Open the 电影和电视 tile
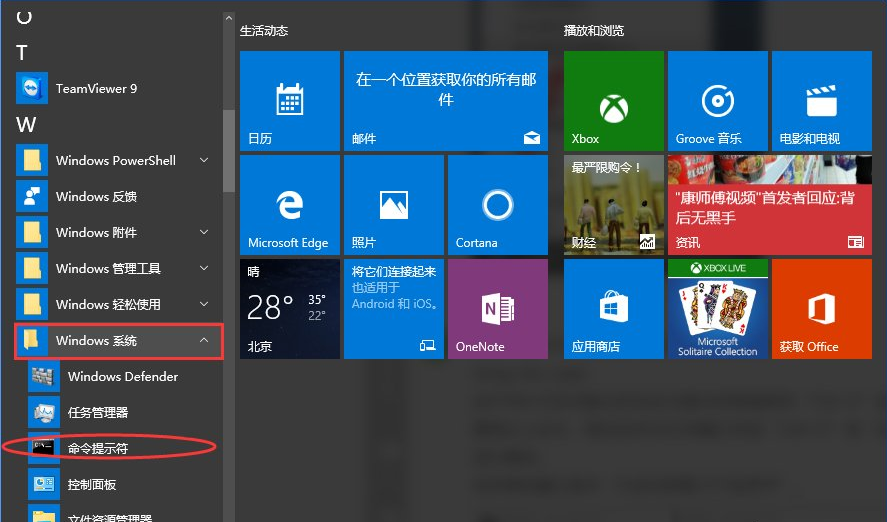 [x=821, y=101]
